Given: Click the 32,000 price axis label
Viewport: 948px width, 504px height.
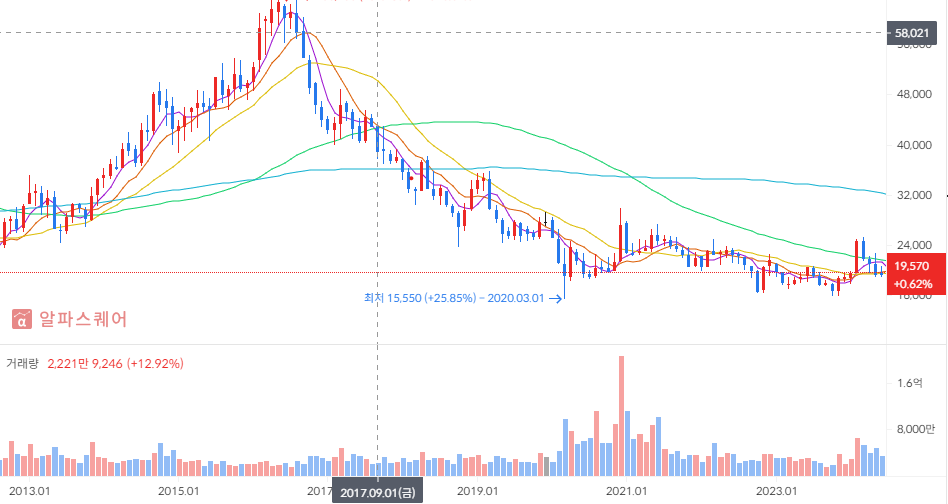Looking at the screenshot, I should (914, 195).
